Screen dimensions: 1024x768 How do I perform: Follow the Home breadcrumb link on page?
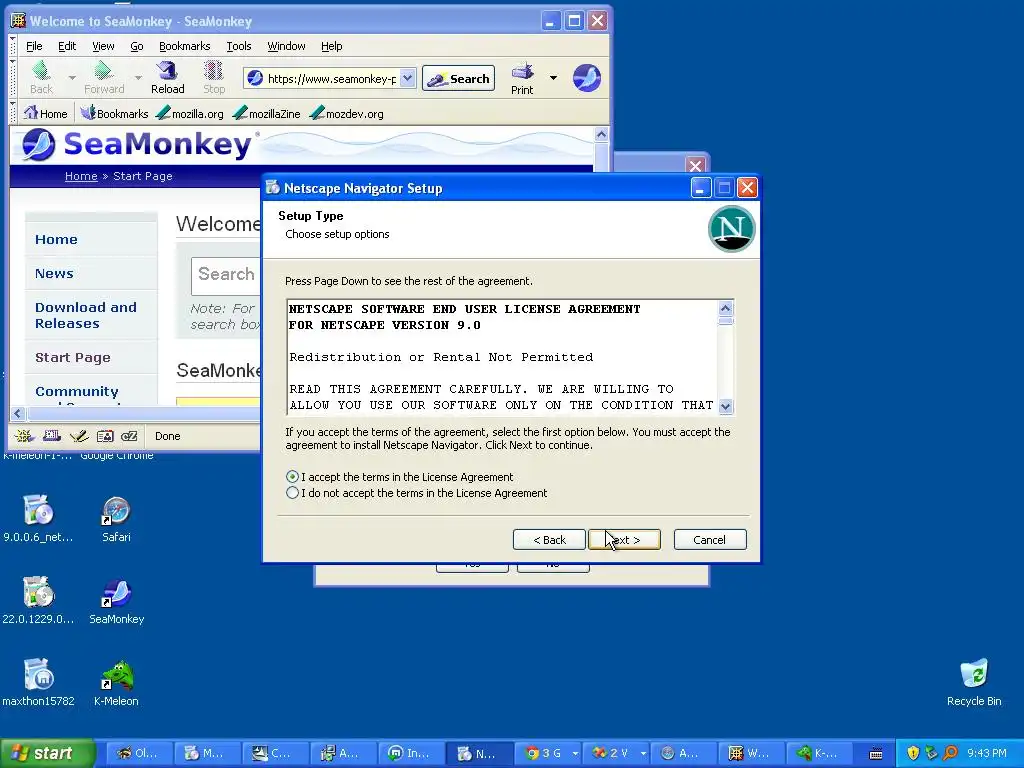tap(81, 176)
